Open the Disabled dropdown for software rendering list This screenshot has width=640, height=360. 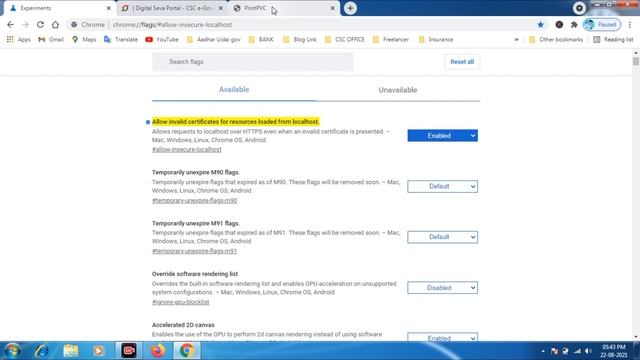pyautogui.click(x=442, y=288)
